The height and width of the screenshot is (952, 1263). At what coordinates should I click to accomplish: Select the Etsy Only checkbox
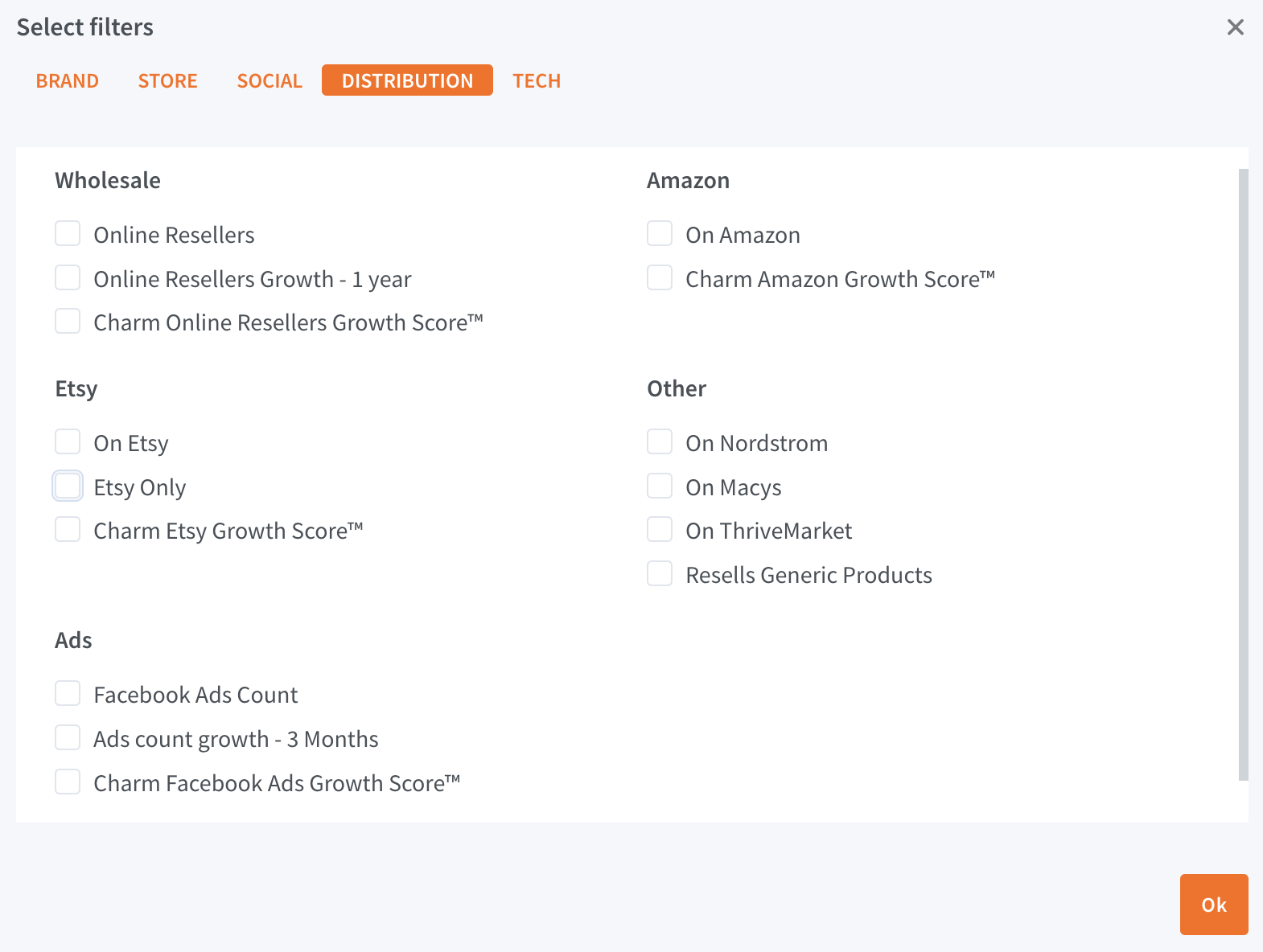68,486
